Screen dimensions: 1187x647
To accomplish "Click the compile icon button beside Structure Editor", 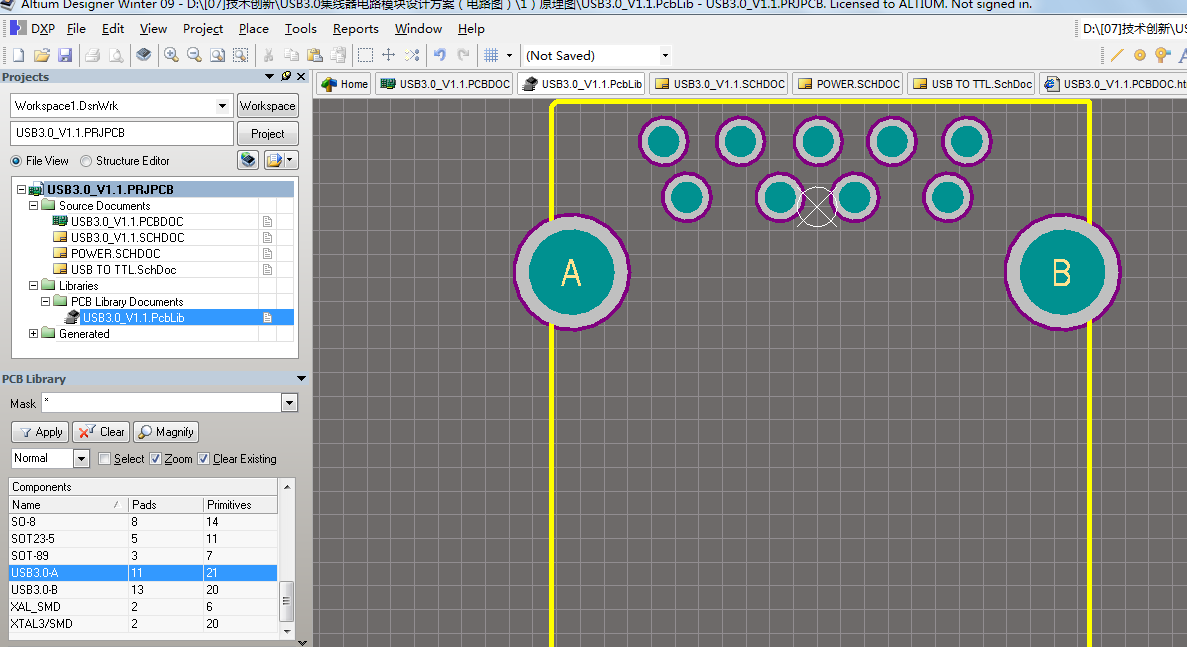I will pyautogui.click(x=248, y=160).
